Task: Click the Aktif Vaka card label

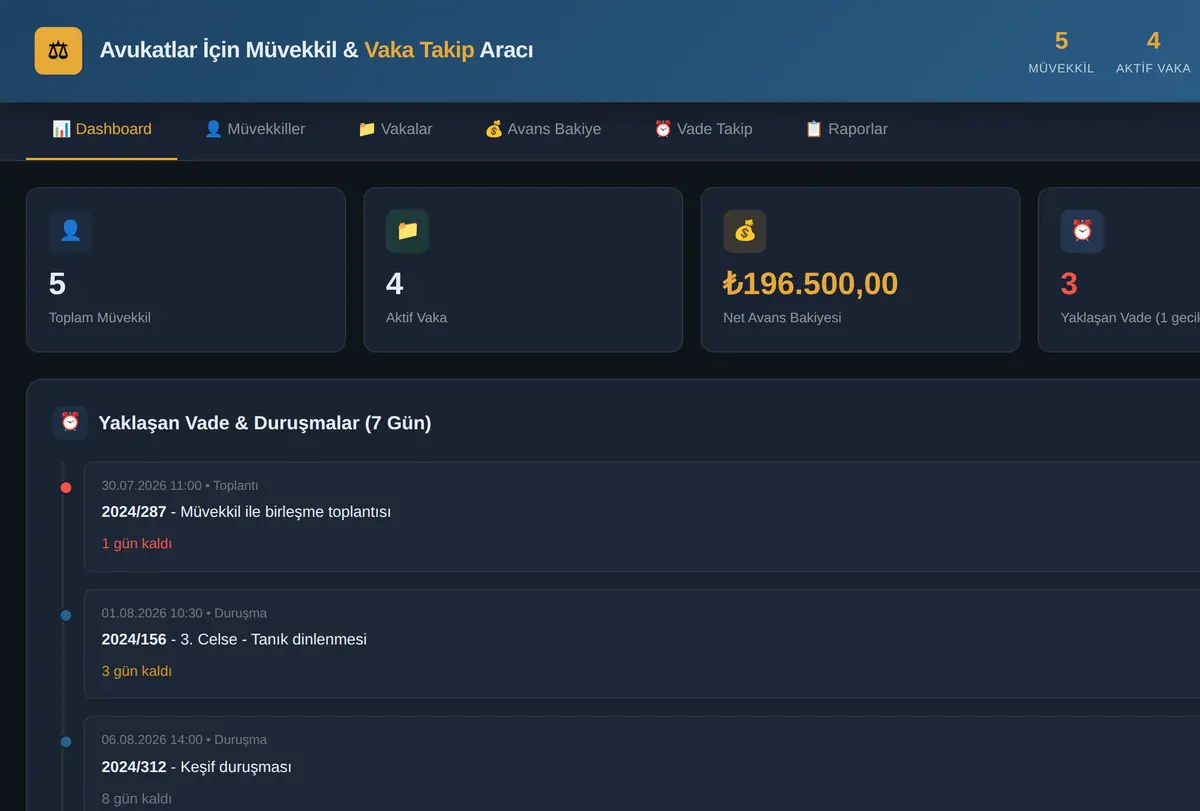Action: pyautogui.click(x=416, y=317)
